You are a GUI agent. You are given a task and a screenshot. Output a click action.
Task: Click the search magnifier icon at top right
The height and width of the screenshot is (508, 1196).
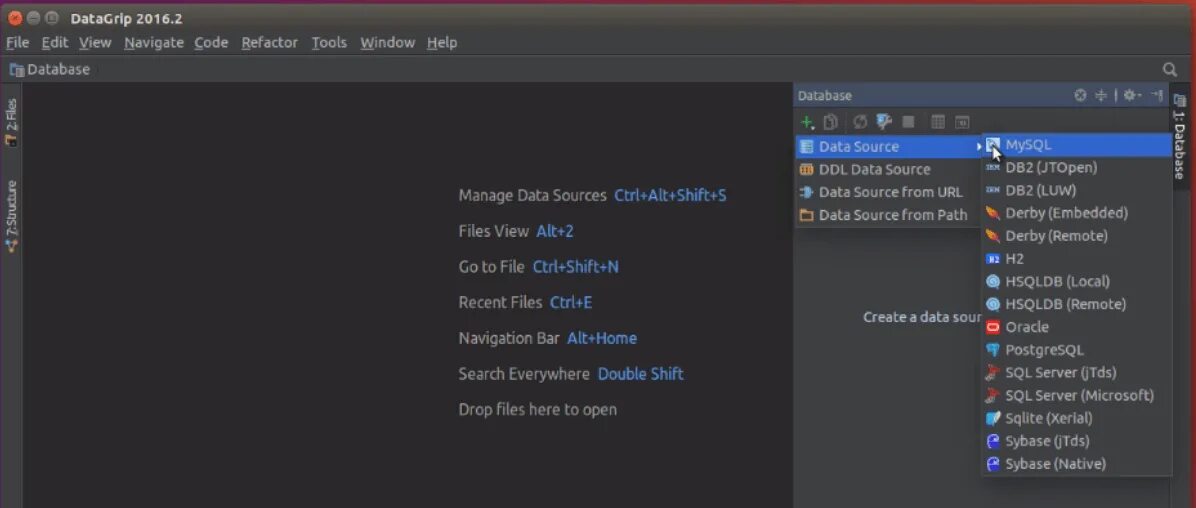pyautogui.click(x=1170, y=69)
